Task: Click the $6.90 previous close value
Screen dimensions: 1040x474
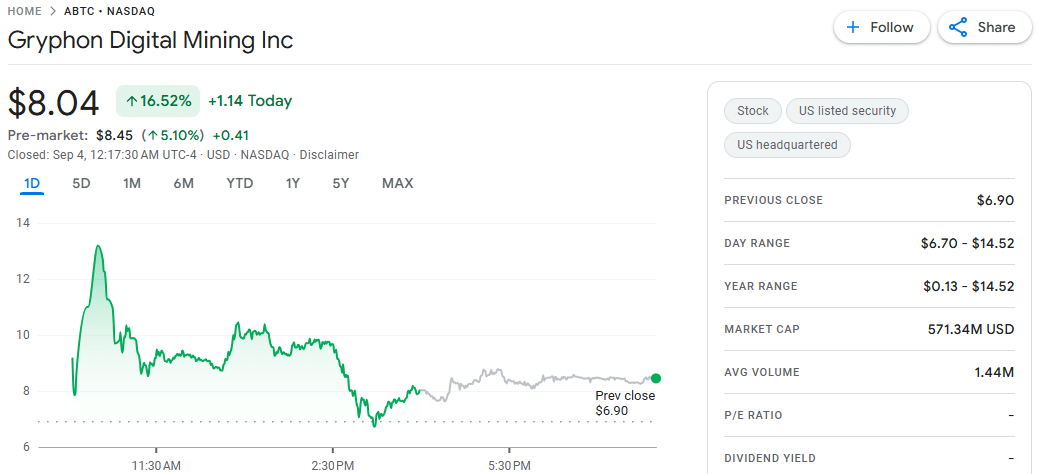Action: [994, 200]
